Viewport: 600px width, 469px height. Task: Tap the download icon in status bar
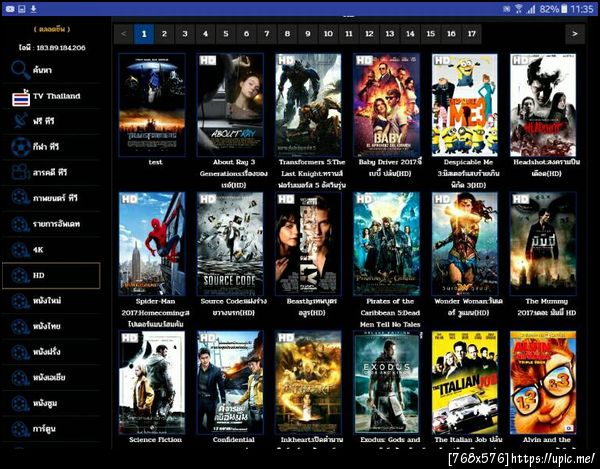pos(33,9)
